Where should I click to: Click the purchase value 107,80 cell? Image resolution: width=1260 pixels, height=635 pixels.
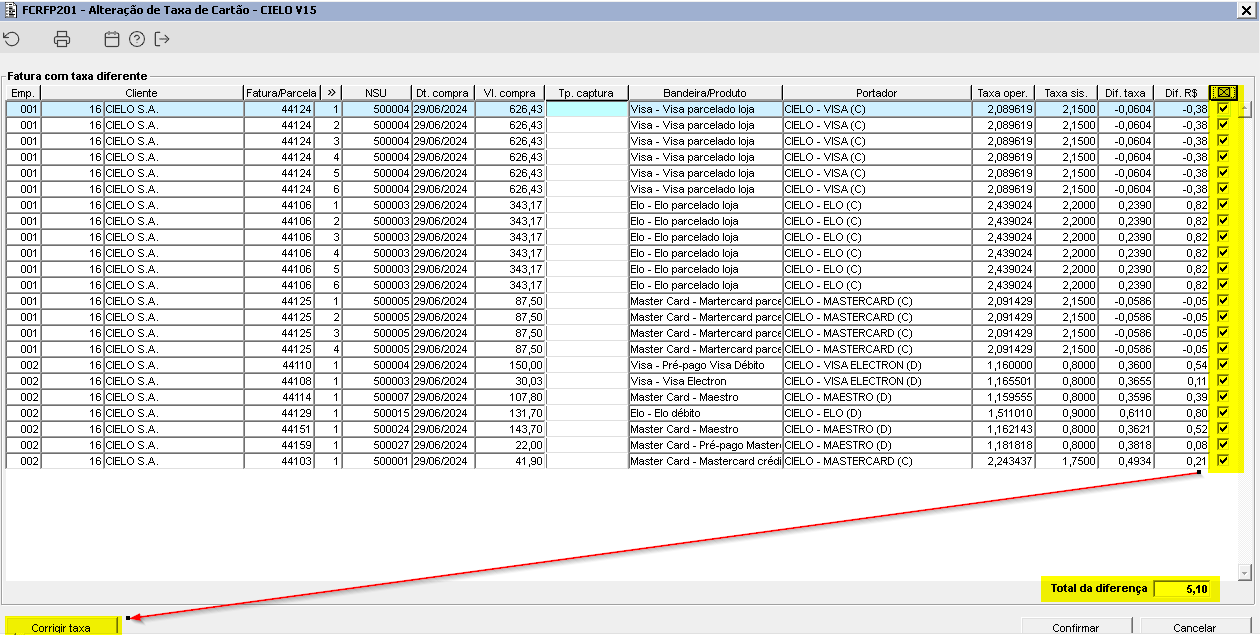(x=510, y=397)
